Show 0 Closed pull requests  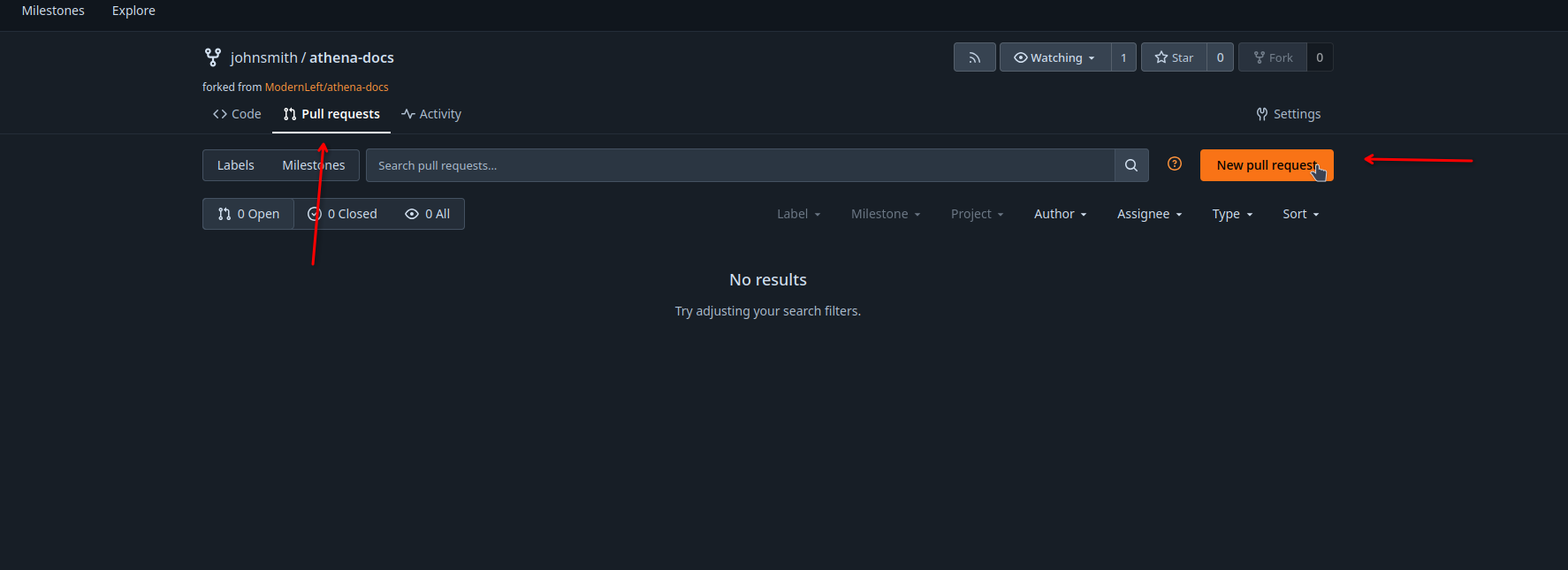(x=342, y=214)
